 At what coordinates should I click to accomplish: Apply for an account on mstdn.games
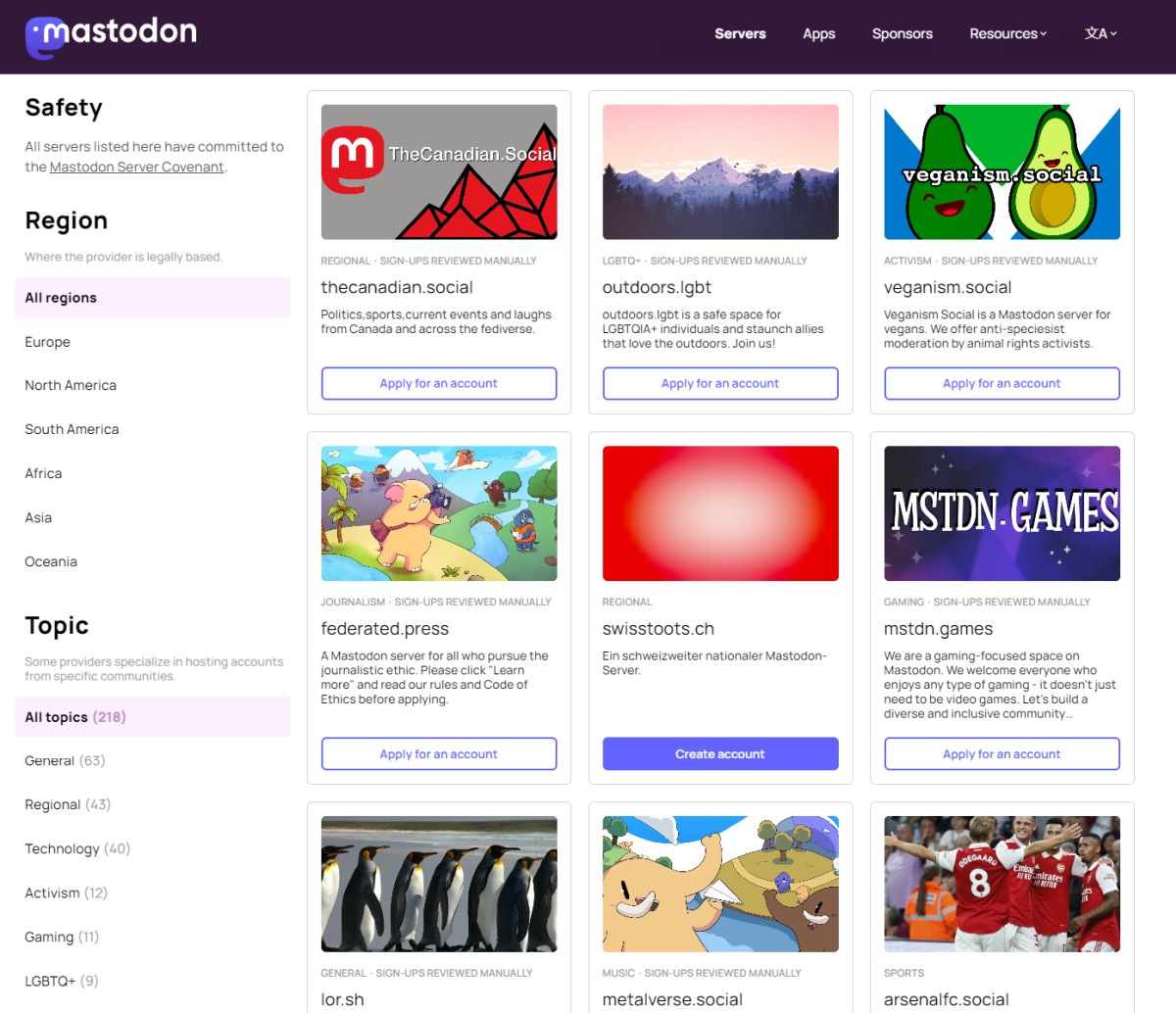1002,753
